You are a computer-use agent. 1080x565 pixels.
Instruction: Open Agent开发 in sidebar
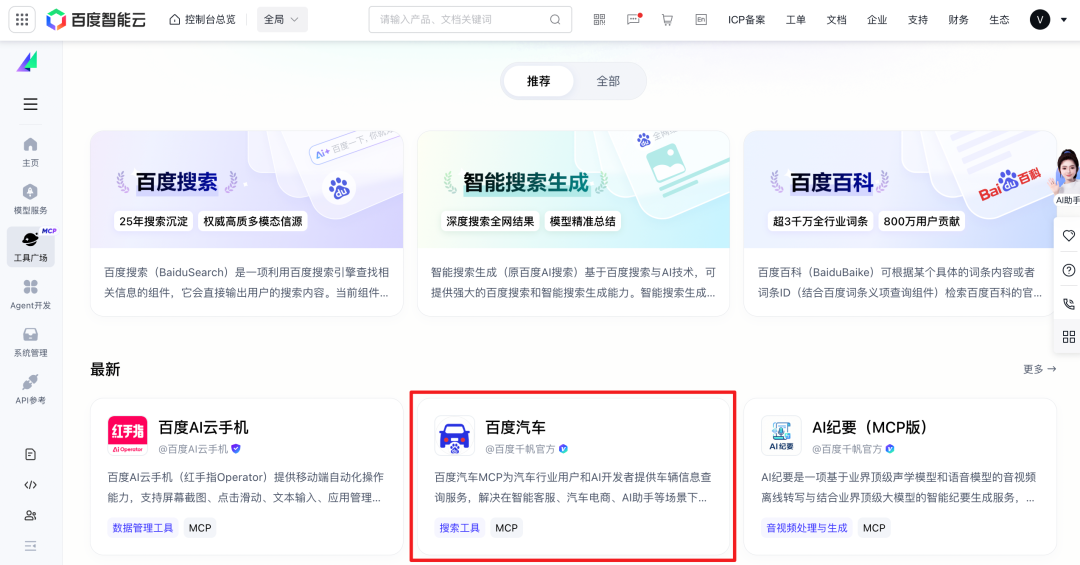click(30, 294)
